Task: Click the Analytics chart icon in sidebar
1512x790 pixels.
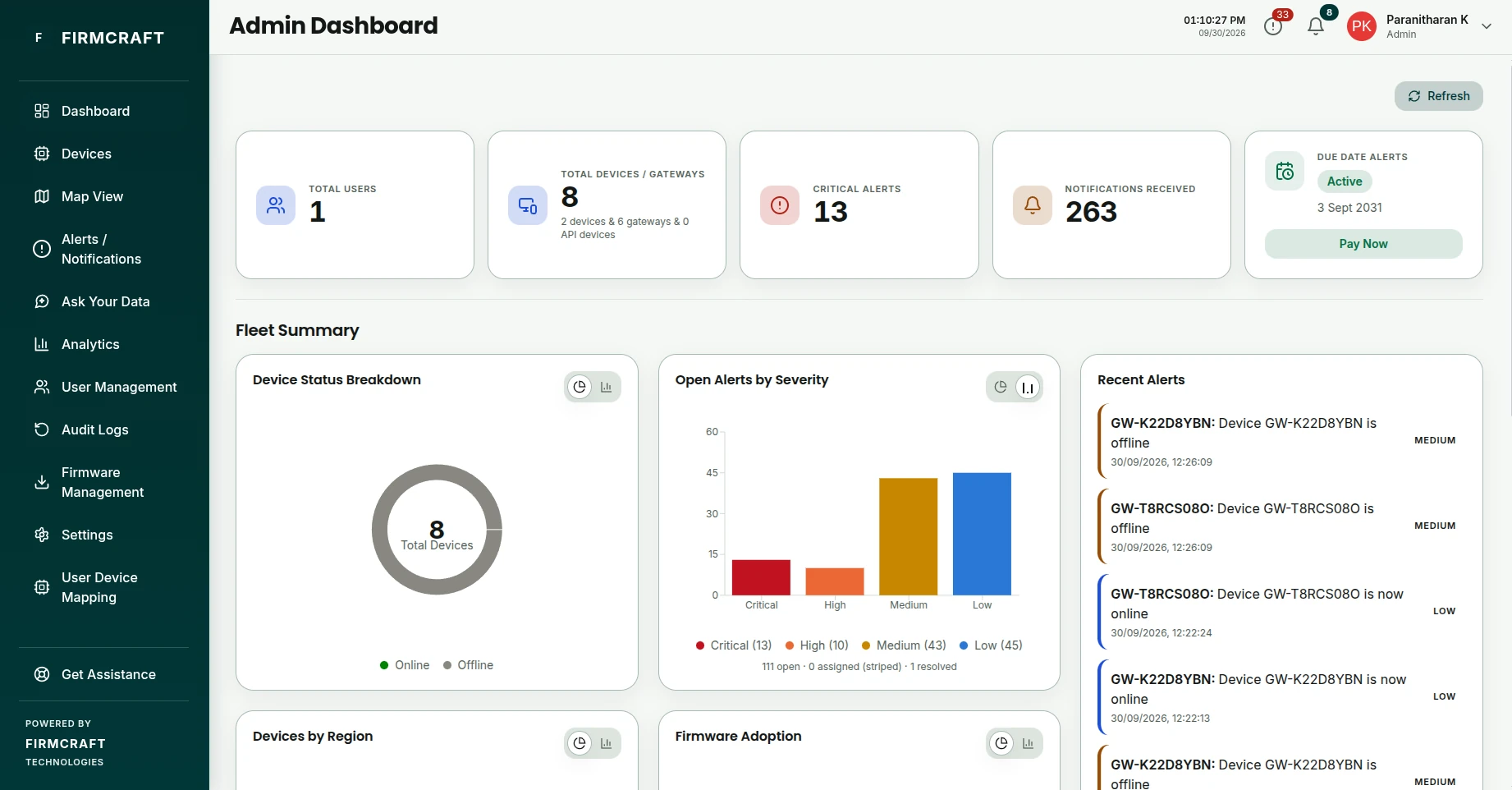Action: click(42, 344)
